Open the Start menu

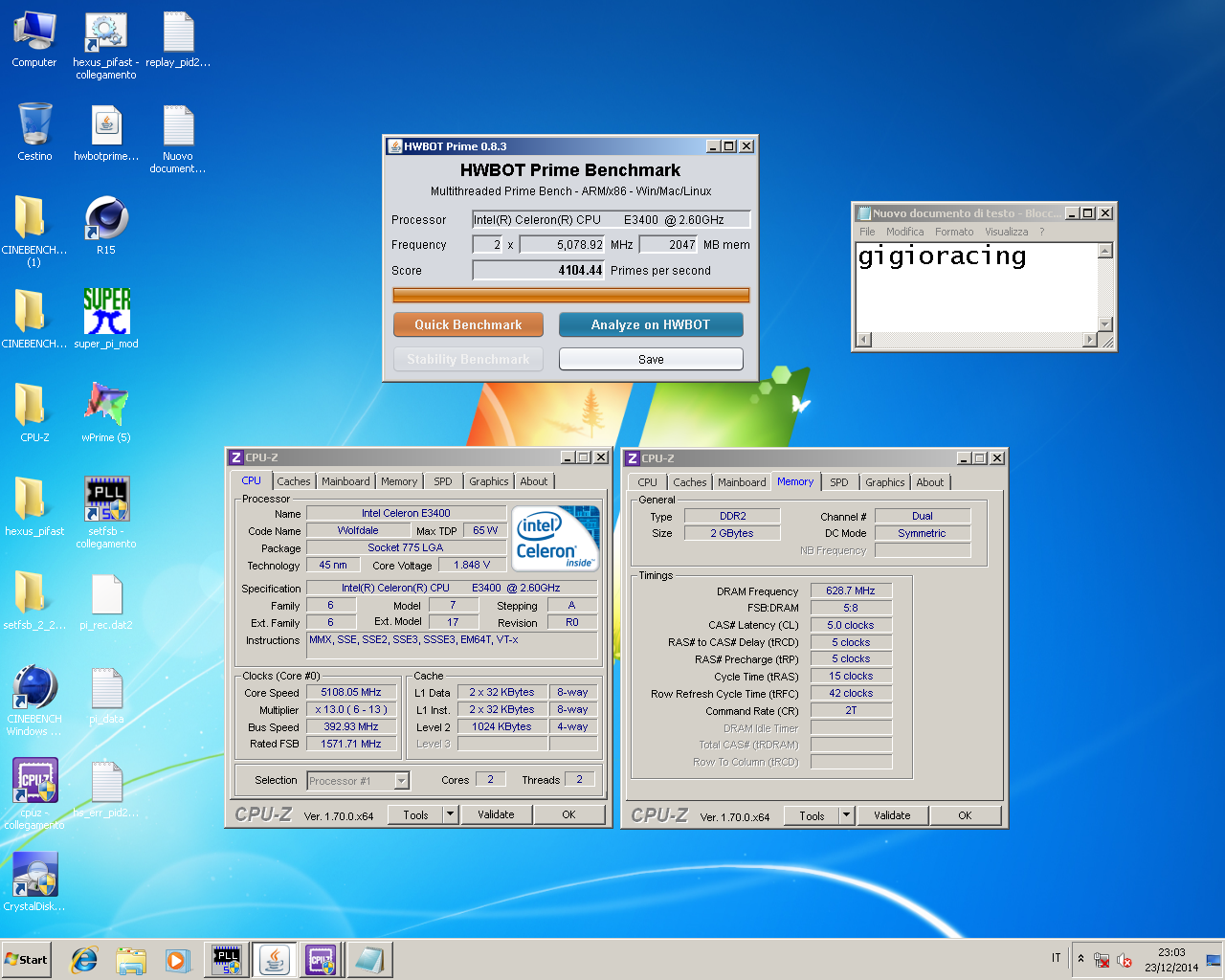[x=27, y=960]
